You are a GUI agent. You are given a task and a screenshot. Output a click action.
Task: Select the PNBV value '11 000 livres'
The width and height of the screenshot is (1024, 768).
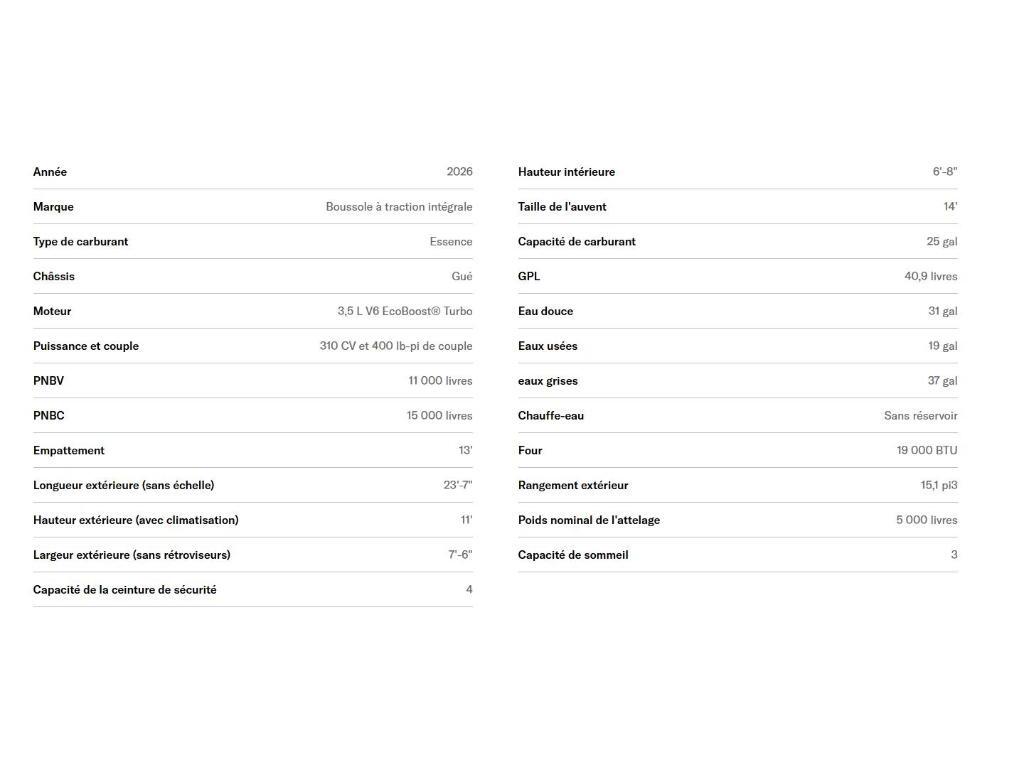(440, 381)
